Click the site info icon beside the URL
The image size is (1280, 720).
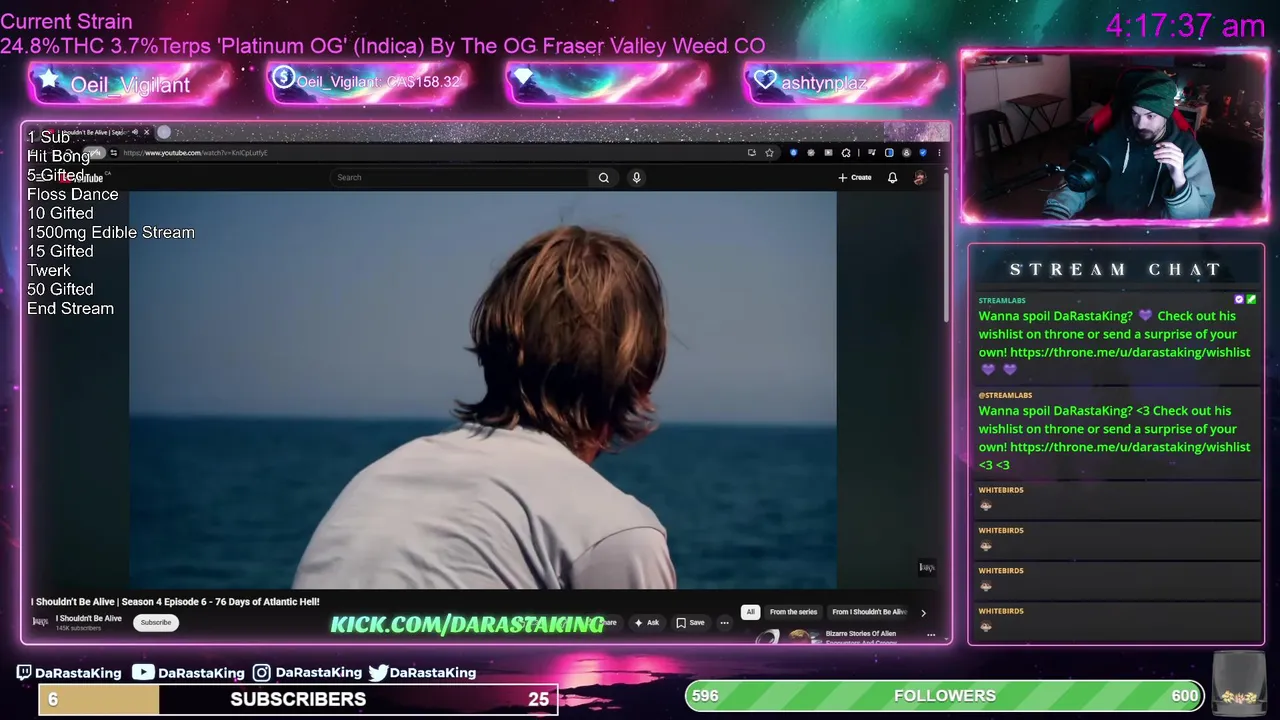[x=113, y=153]
